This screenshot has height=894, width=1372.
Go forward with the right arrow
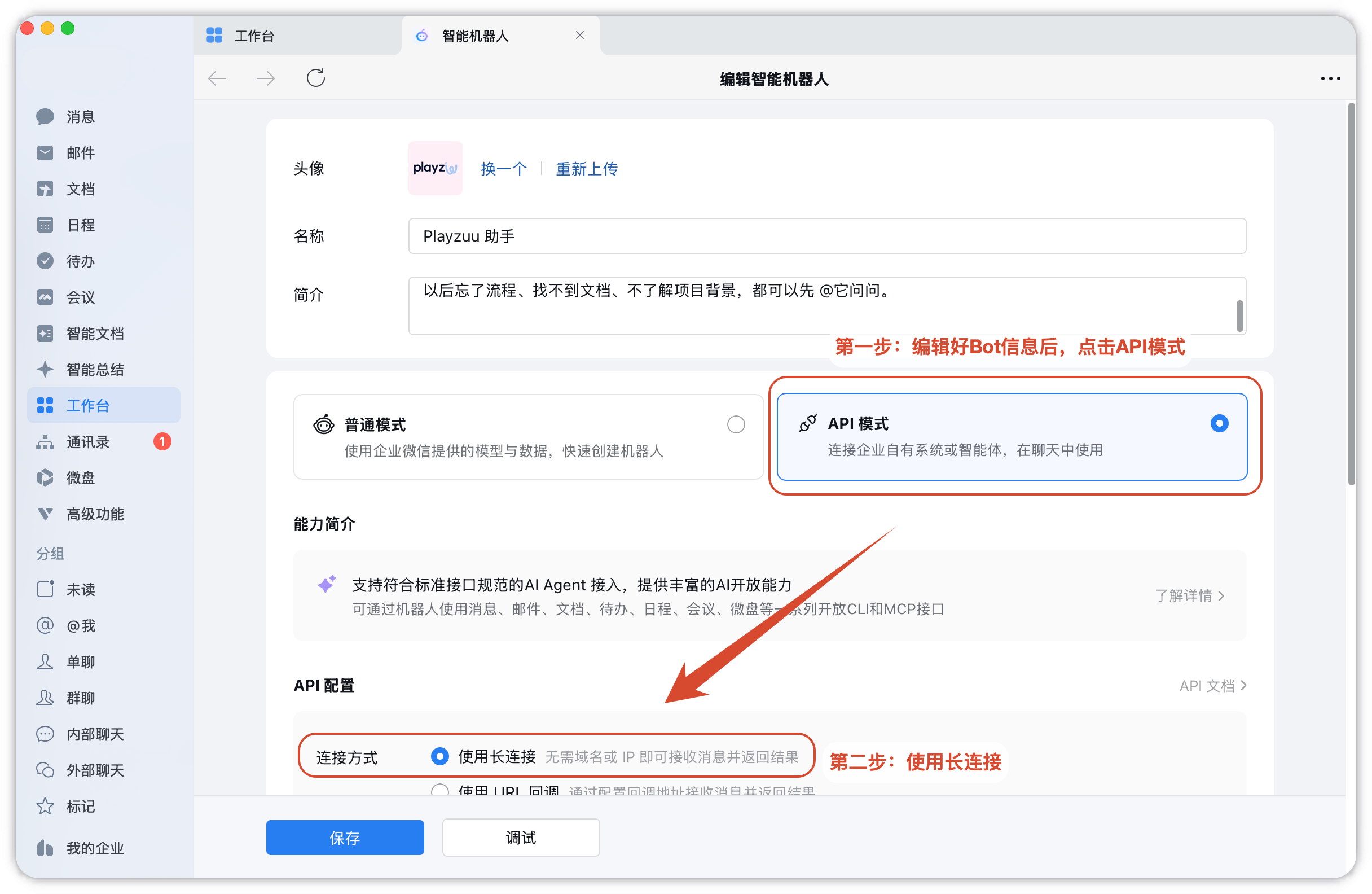[266, 78]
